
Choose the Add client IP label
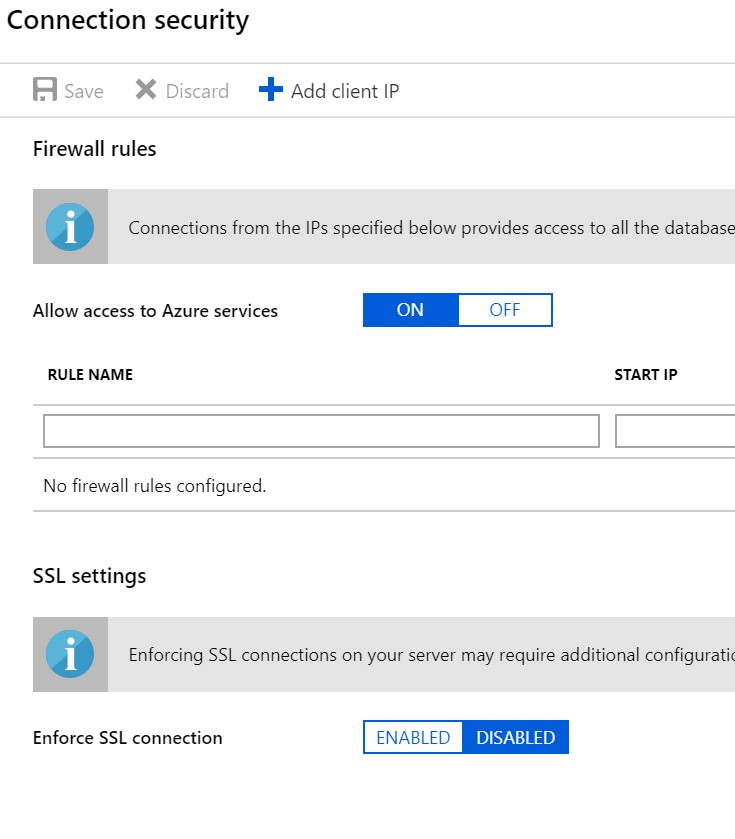pyautogui.click(x=345, y=91)
